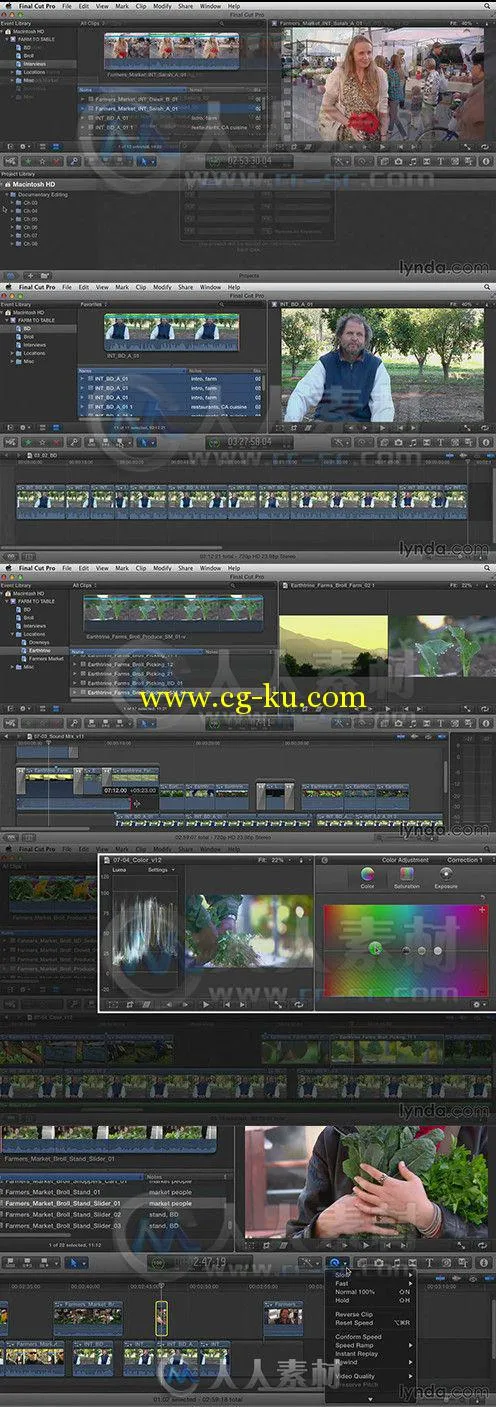This screenshot has height=1407, width=496.
Task: Choose Fast from the Retime menu
Action: 343,1284
